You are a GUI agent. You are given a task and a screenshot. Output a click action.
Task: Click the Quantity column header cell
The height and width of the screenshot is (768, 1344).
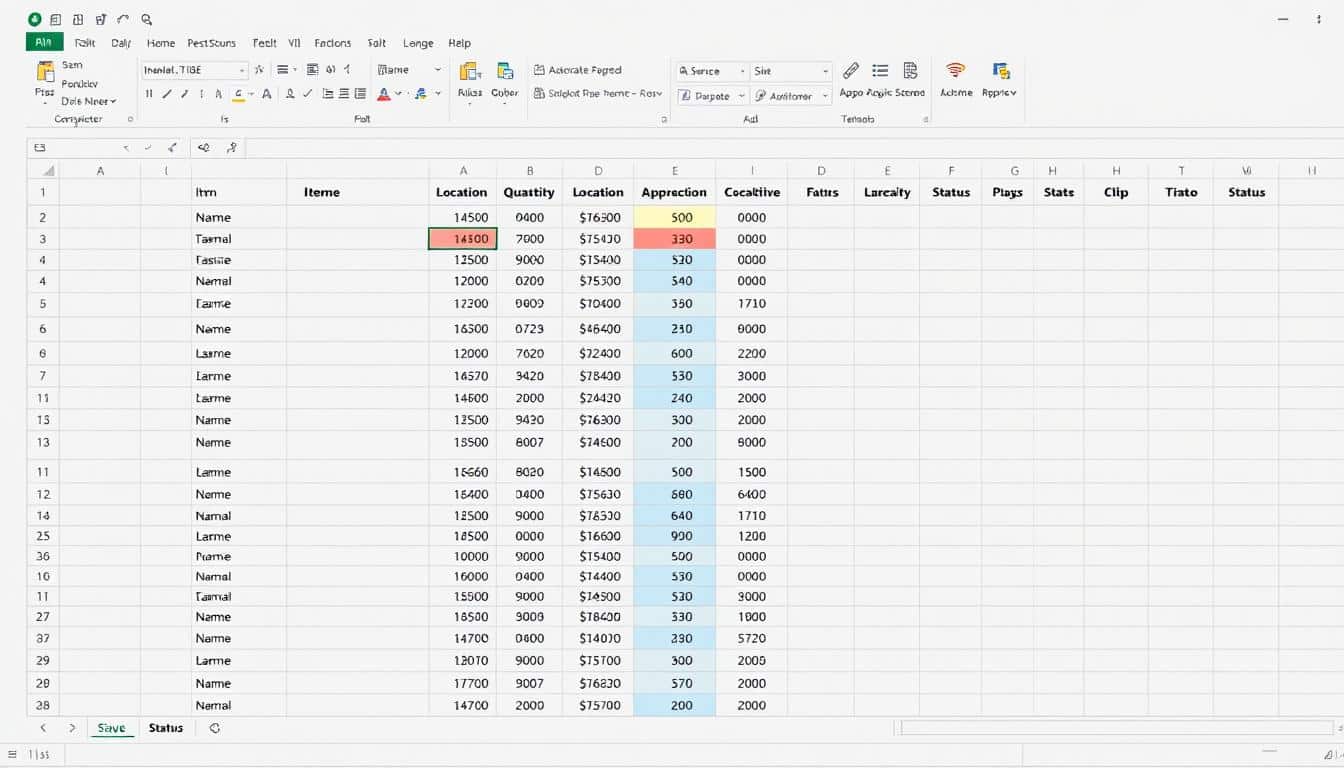529,192
